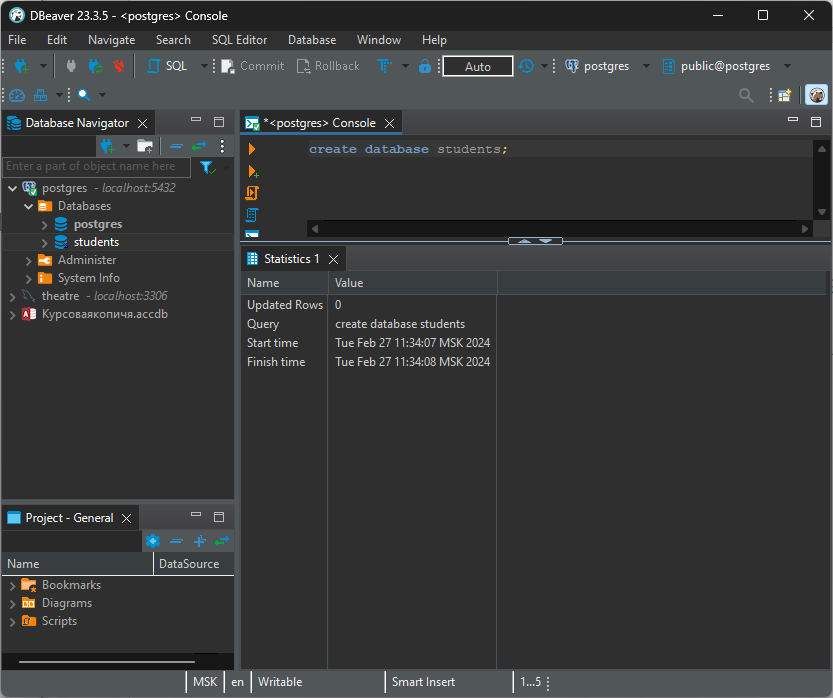Screen dimensions: 833x698
Task: Select System Info in the tree
Action: pos(89,278)
